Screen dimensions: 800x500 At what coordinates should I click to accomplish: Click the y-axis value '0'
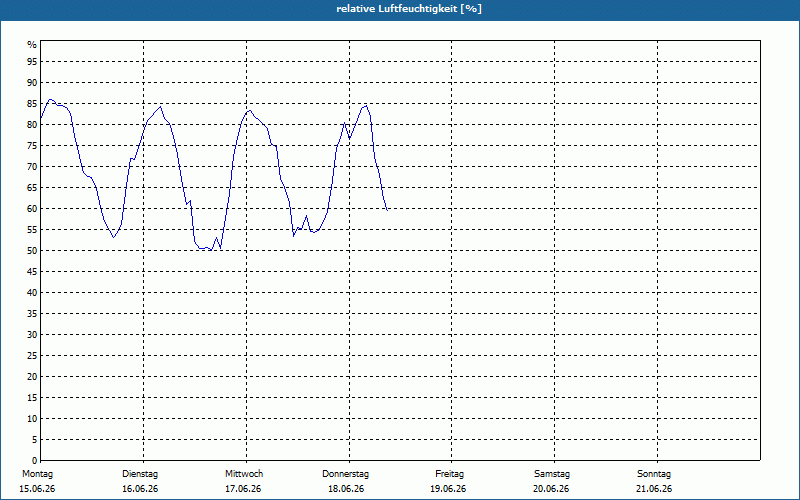[34, 461]
